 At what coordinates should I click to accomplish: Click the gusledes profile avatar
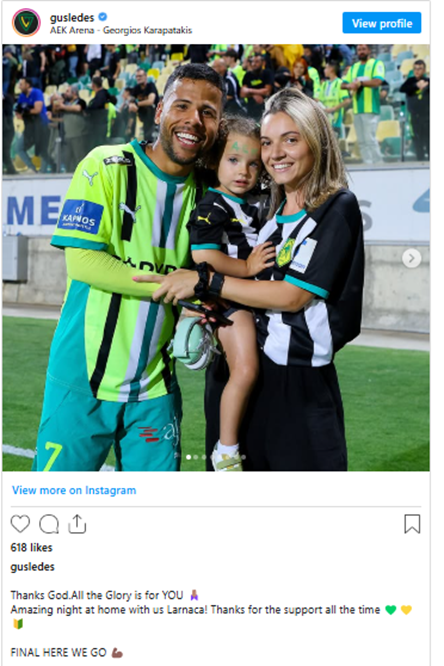pos(26,23)
